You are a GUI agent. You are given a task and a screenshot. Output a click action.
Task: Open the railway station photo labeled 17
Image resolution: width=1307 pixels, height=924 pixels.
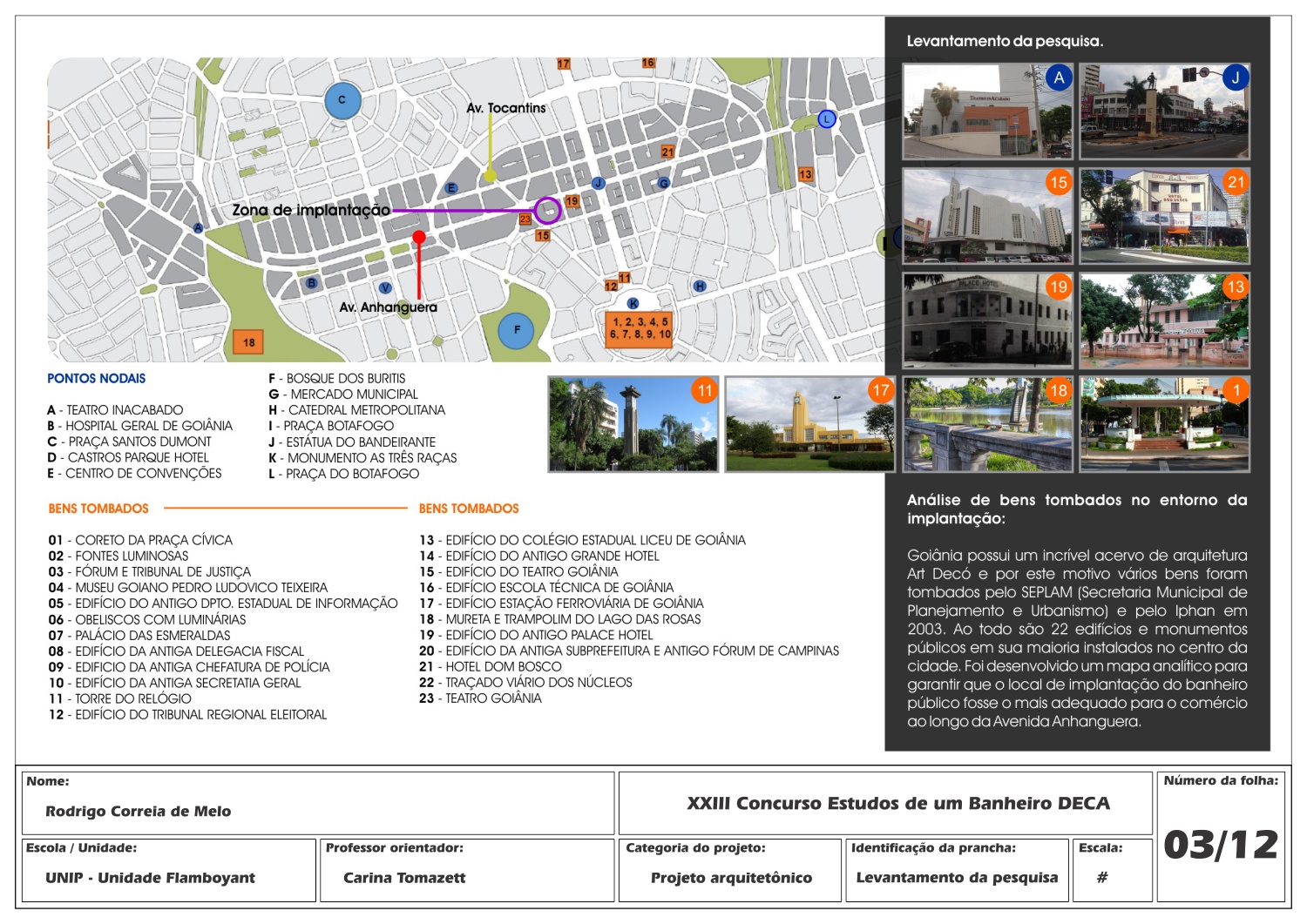810,424
